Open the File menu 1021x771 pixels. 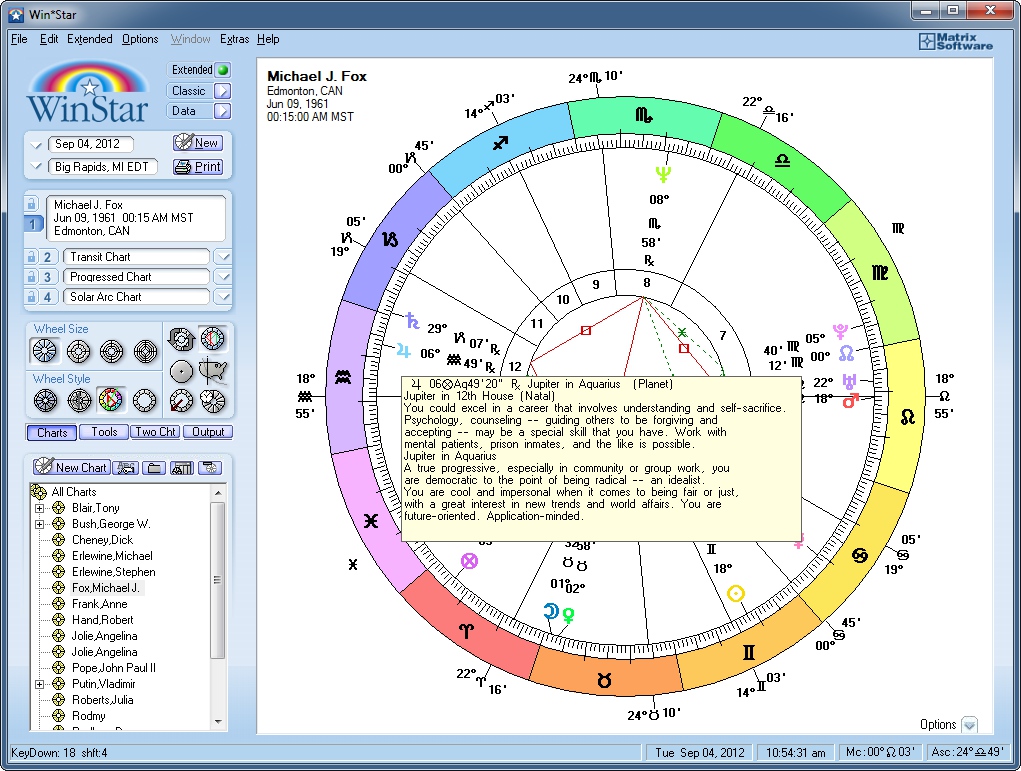click(19, 39)
